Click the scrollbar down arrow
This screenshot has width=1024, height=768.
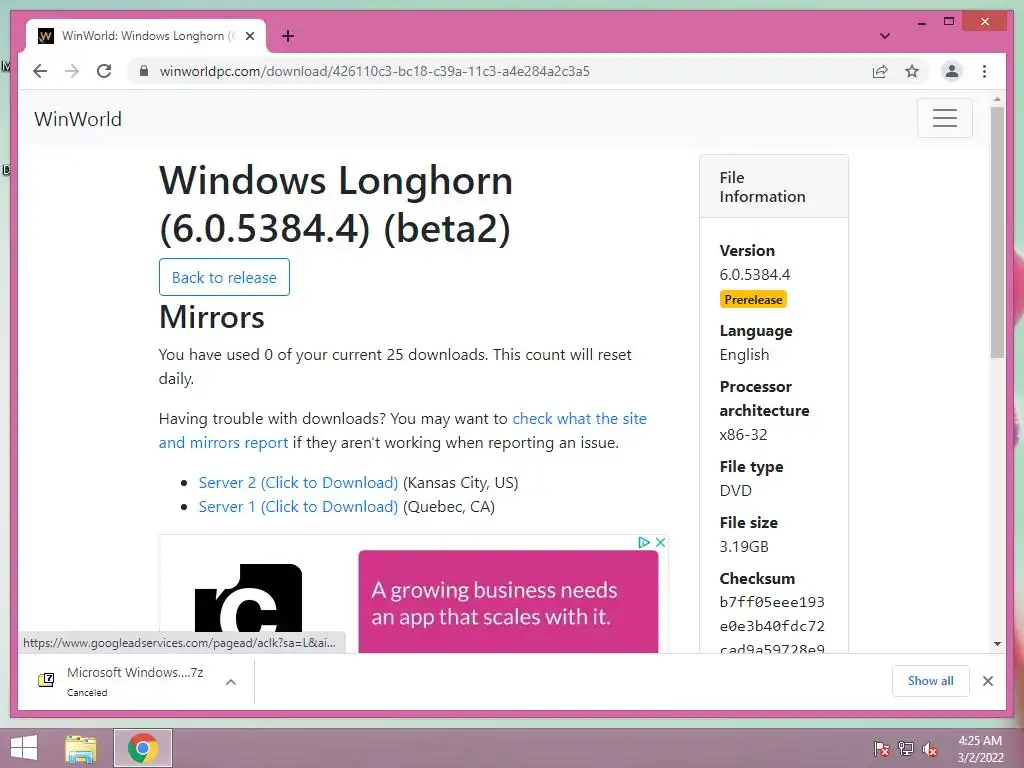(x=997, y=644)
